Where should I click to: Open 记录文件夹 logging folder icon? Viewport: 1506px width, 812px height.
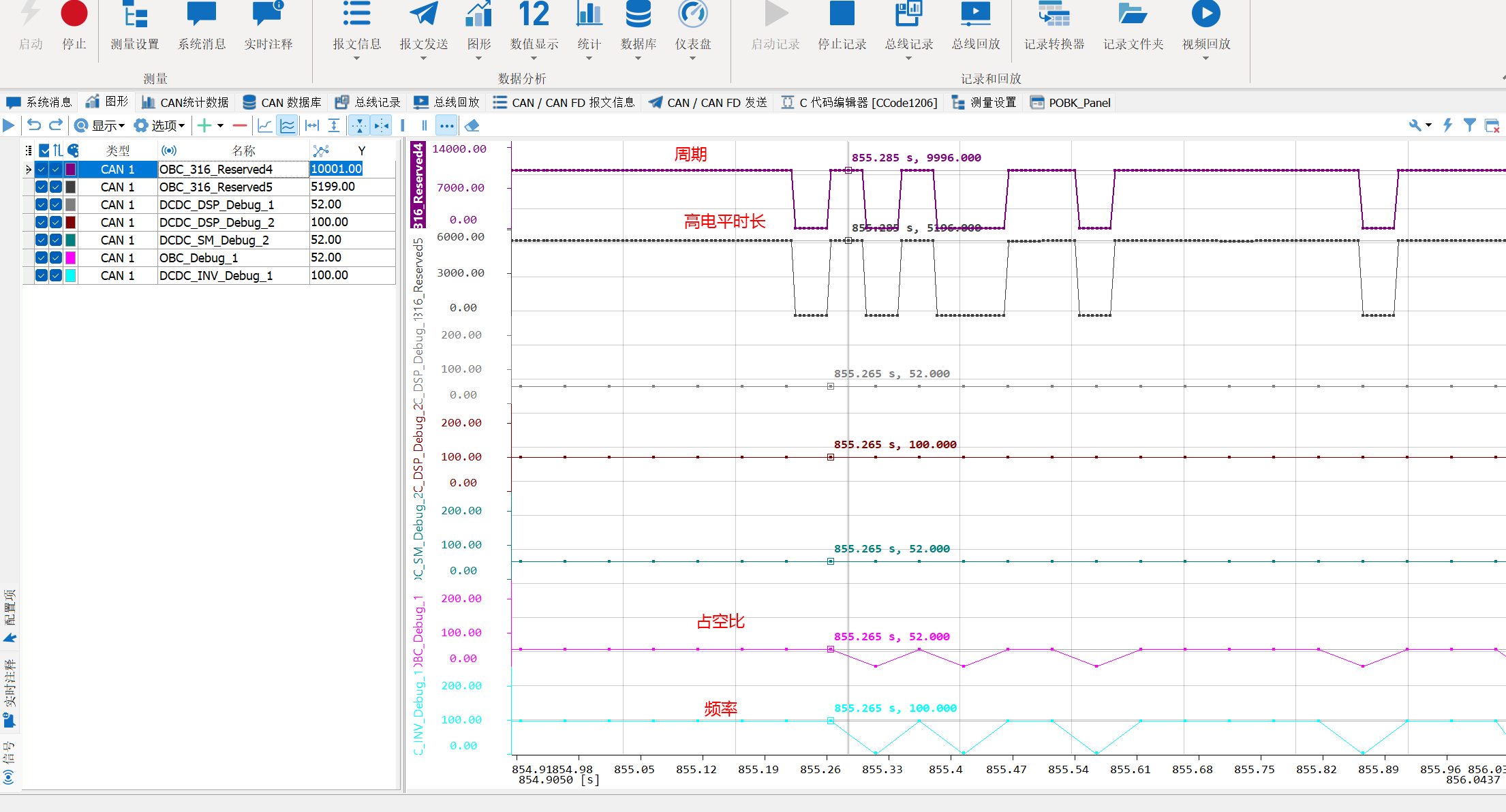click(x=1133, y=15)
